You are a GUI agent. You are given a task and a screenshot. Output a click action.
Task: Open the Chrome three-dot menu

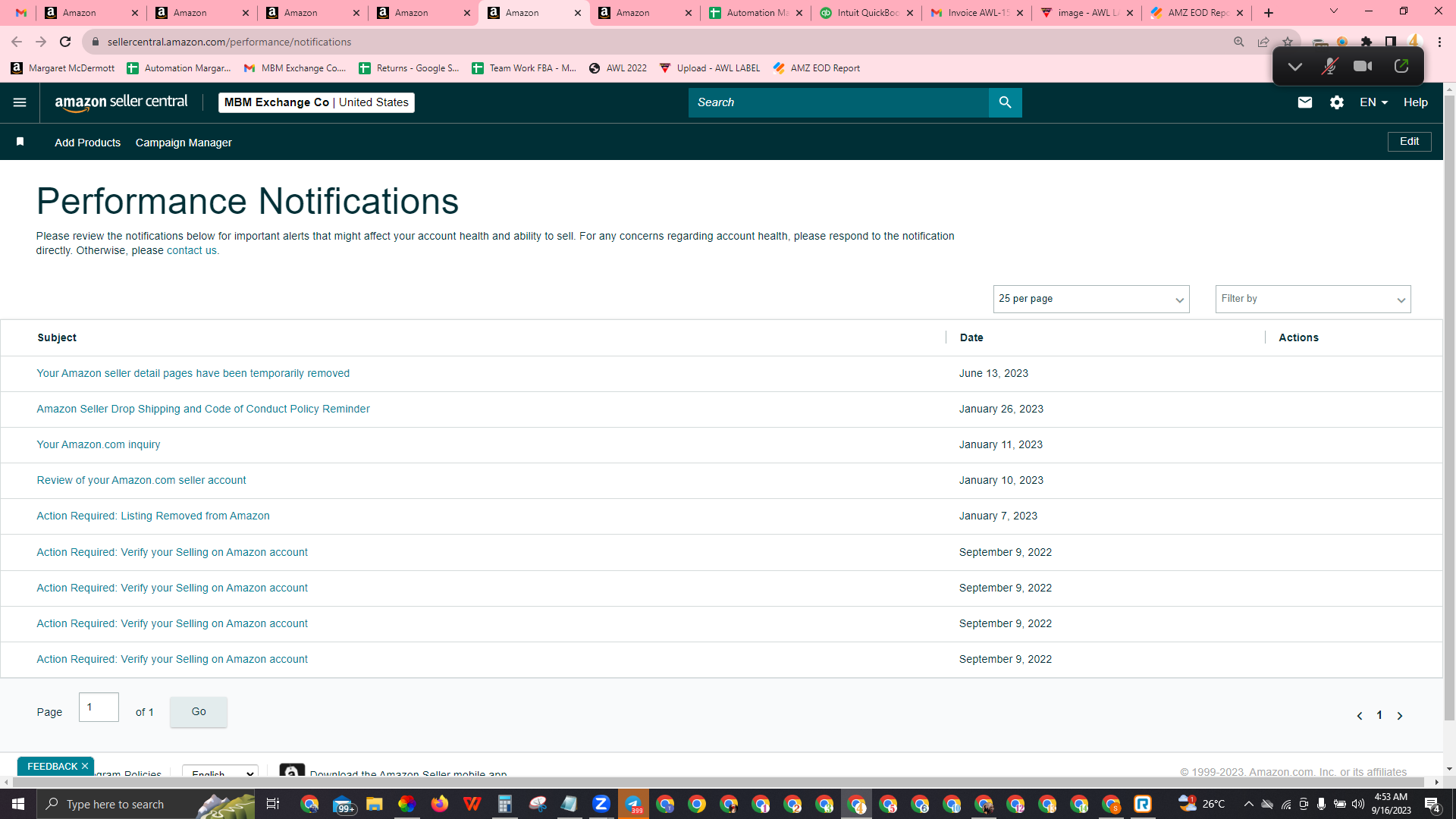click(1439, 42)
